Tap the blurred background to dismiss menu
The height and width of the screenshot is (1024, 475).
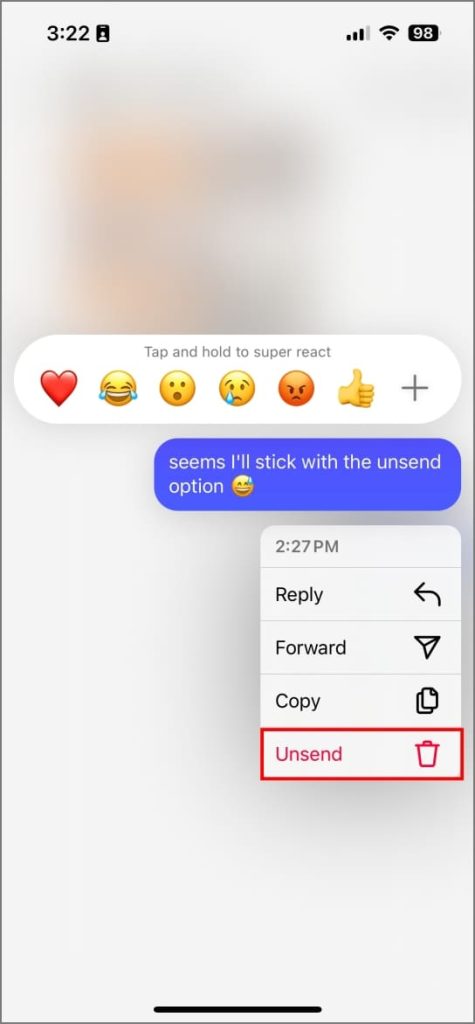click(131, 849)
